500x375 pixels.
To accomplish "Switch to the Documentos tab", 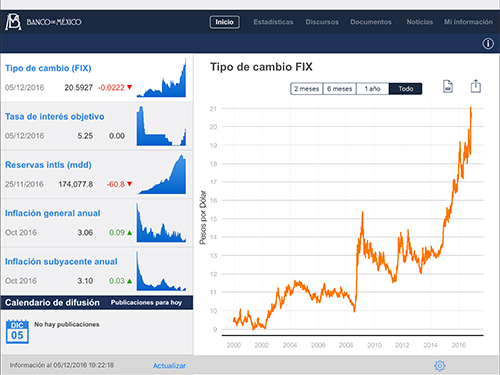I will pyautogui.click(x=371, y=22).
